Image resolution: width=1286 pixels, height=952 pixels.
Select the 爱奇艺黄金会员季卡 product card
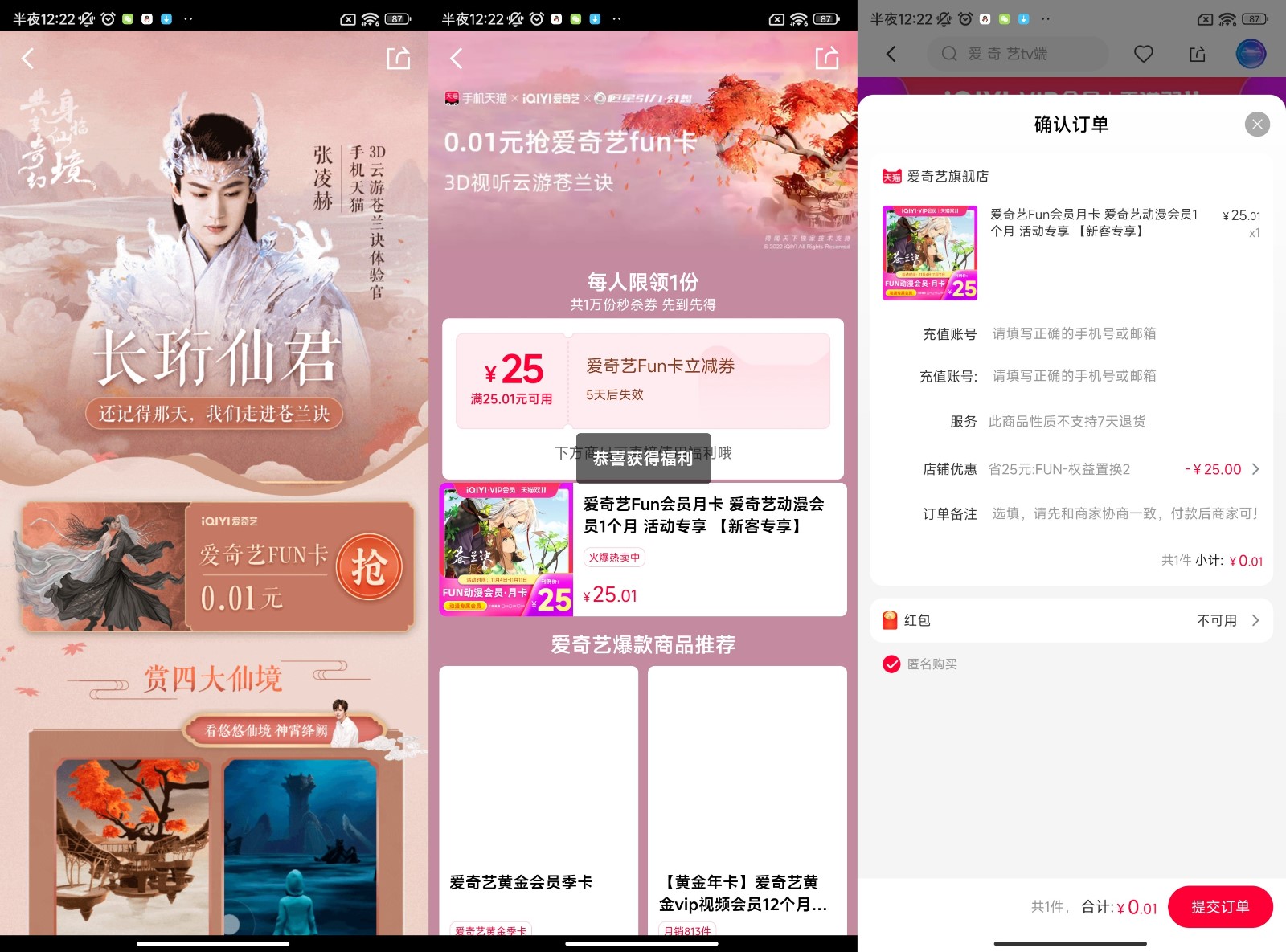click(x=538, y=800)
